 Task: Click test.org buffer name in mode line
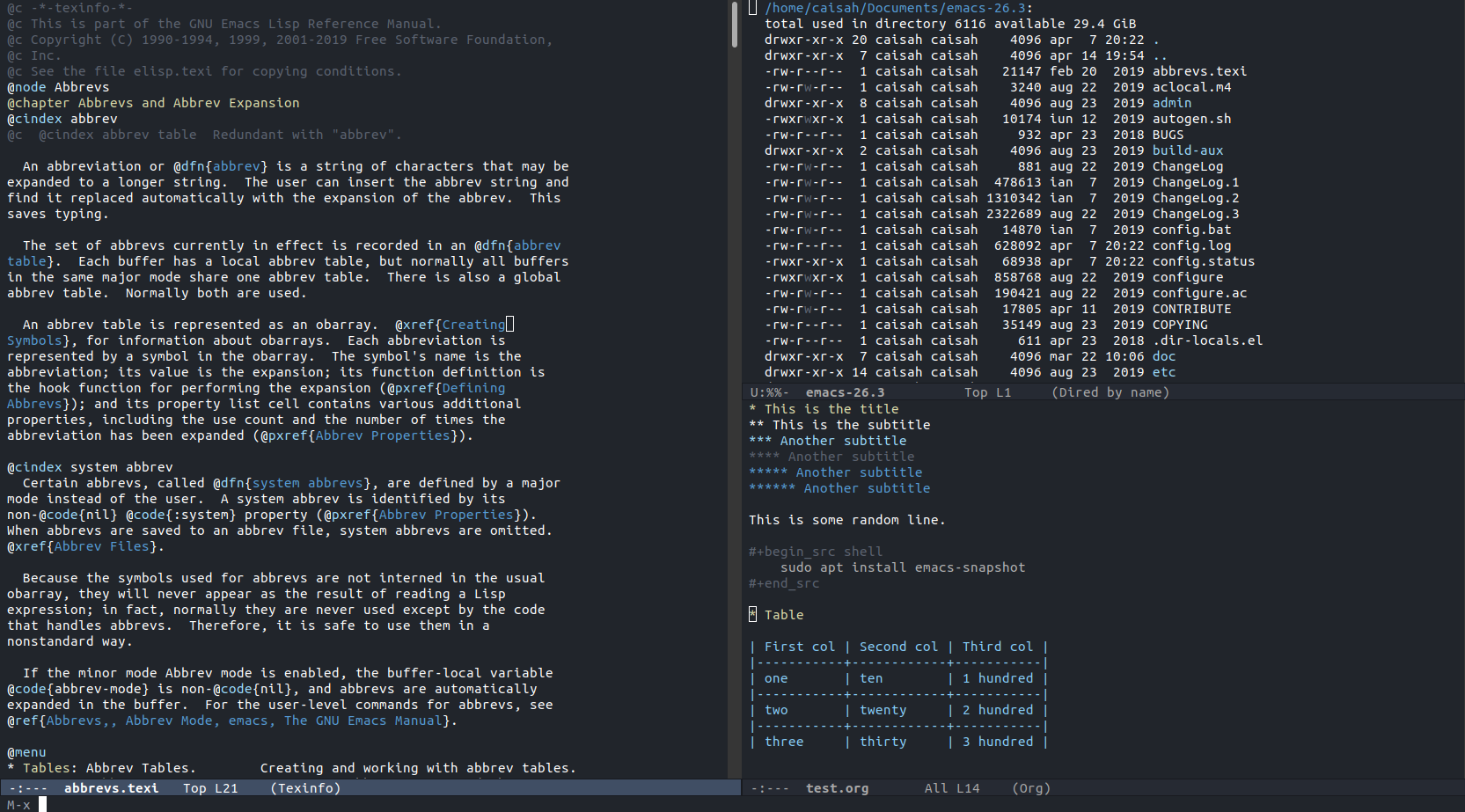[837, 788]
